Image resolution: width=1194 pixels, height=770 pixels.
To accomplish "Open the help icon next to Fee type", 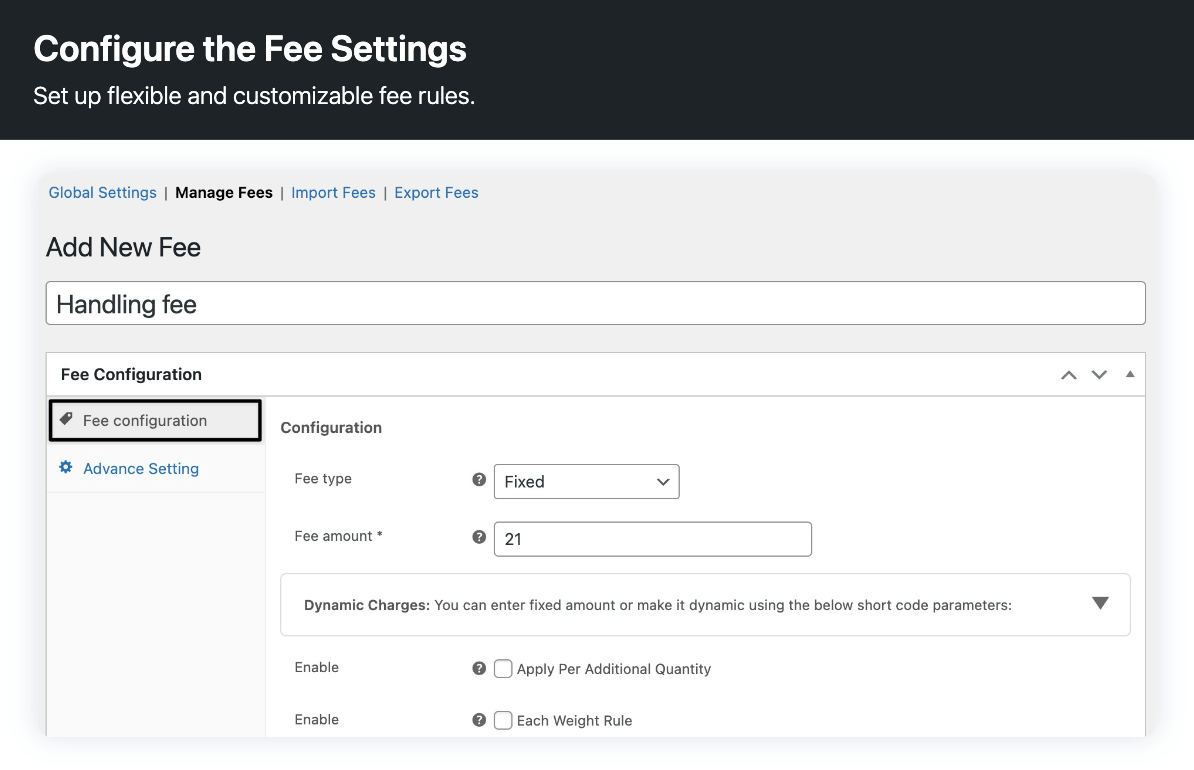I will (478, 479).
